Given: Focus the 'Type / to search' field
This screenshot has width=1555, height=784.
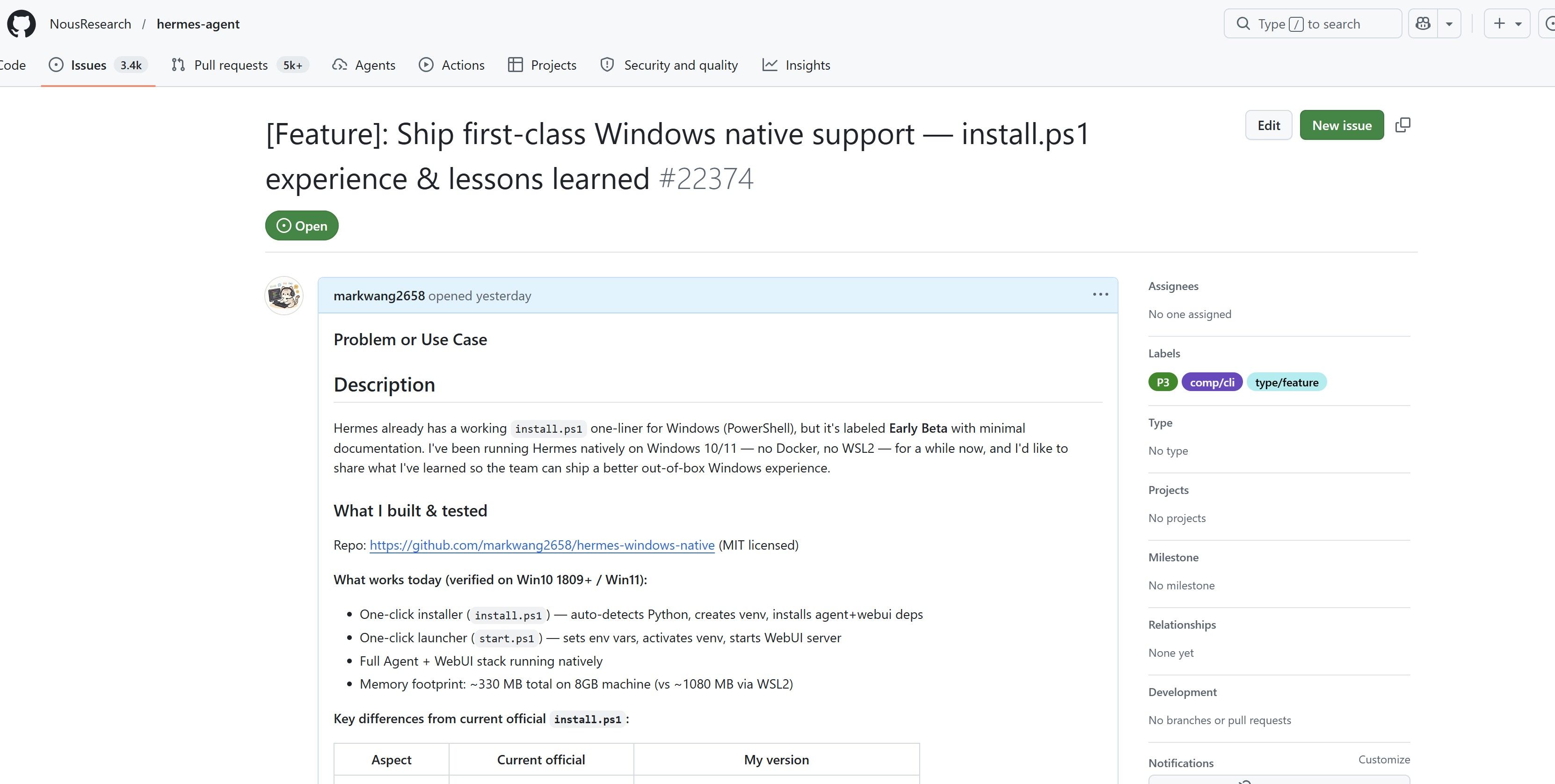Looking at the screenshot, I should (x=1312, y=24).
